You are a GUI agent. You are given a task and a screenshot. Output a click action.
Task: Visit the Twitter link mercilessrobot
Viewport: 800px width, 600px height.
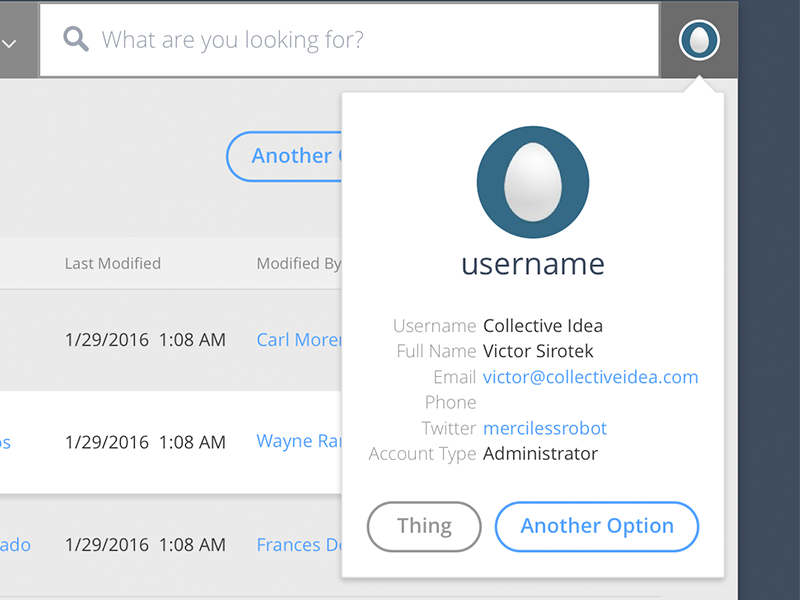545,428
